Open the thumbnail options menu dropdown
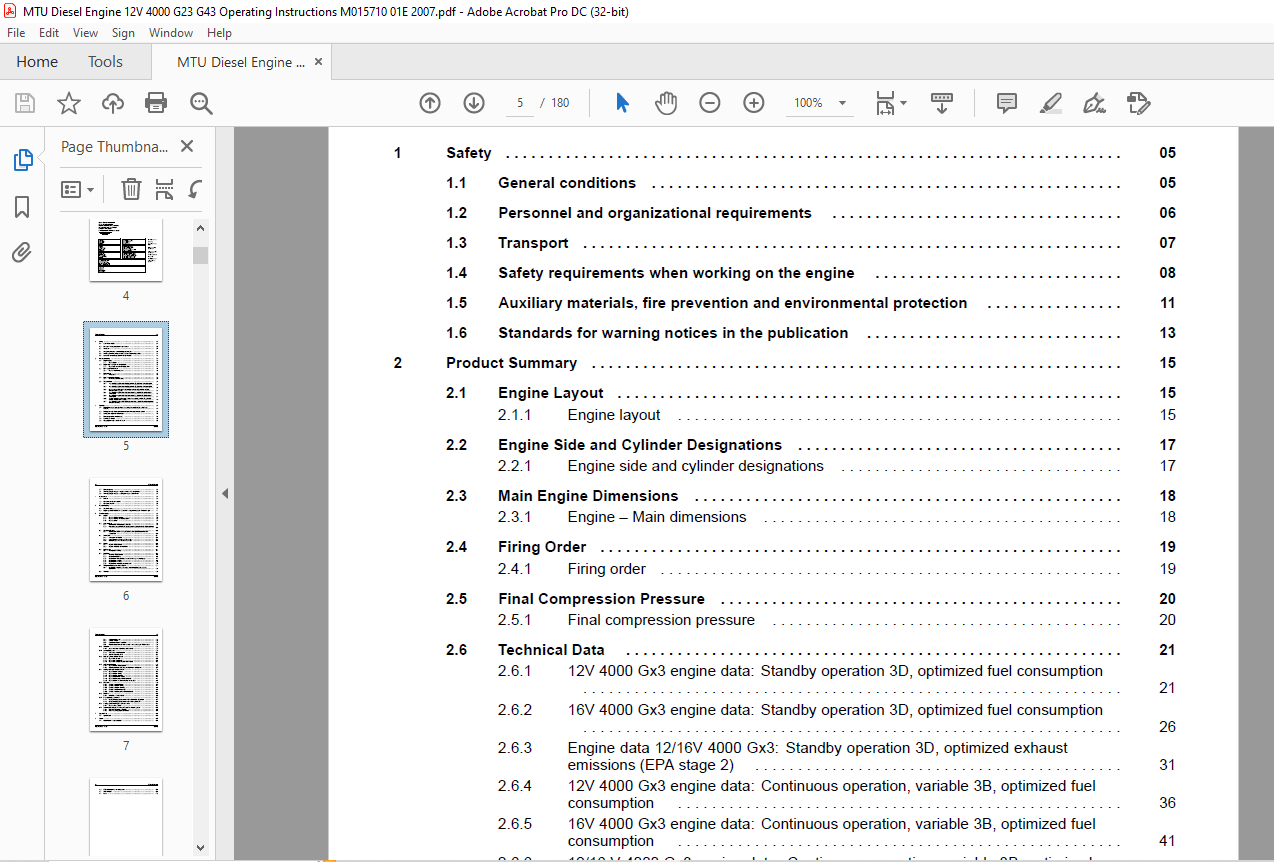The image size is (1274, 862). pyautogui.click(x=78, y=189)
